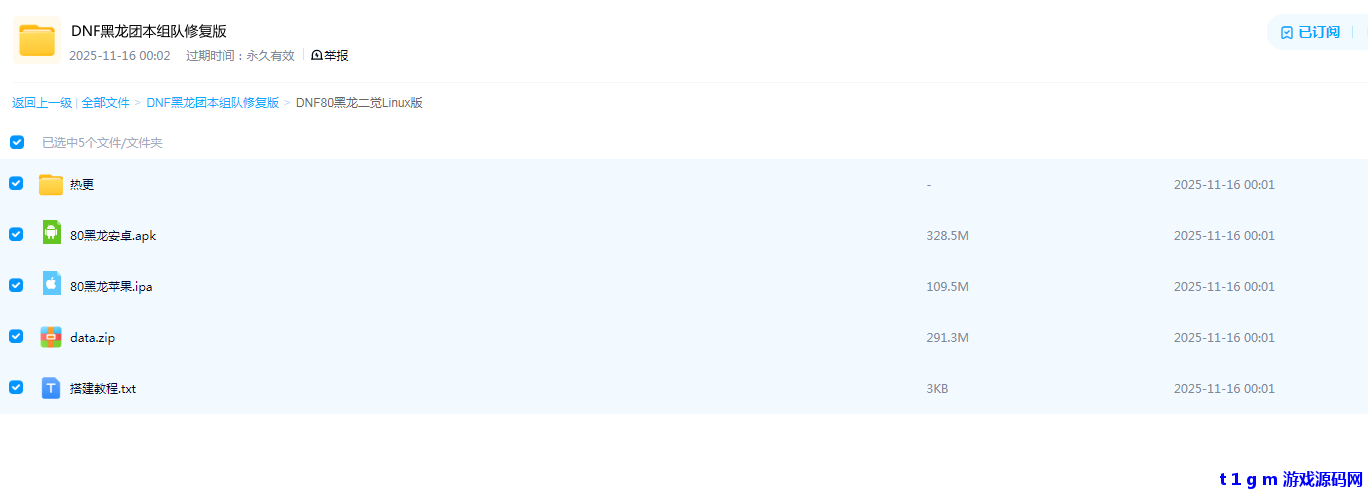Click the text file icon for 搭建教程.txt

(x=51, y=388)
